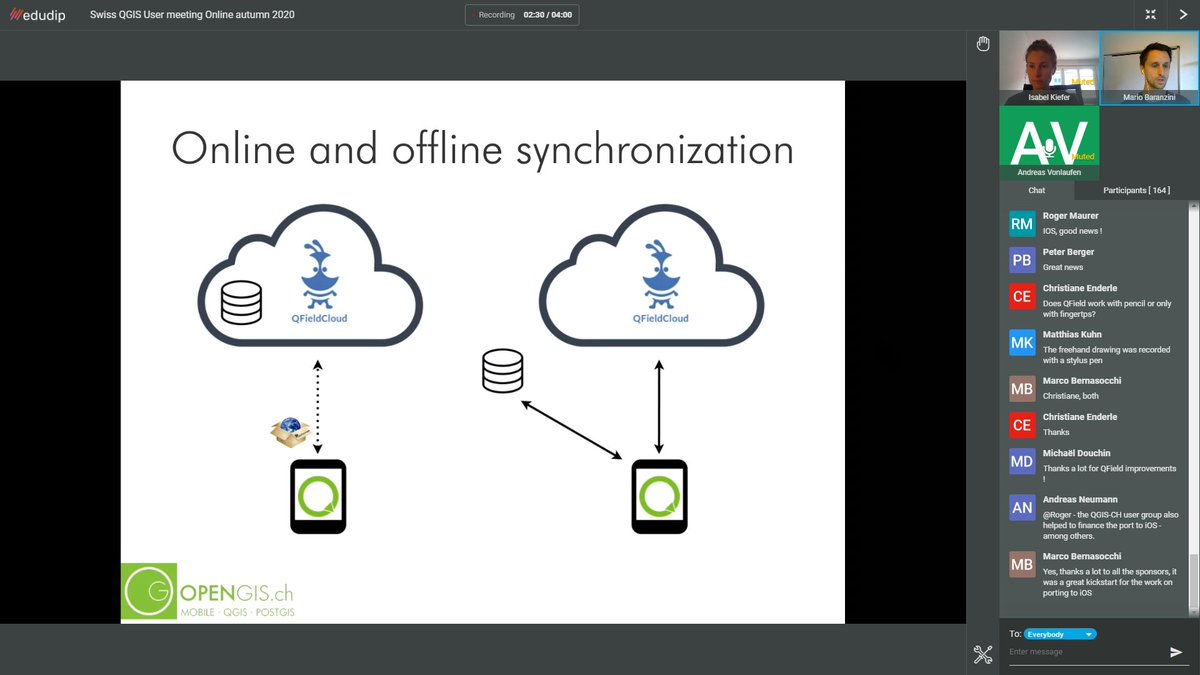
Task: Click the name Matthias Kuhn in chat
Action: click(x=1073, y=335)
